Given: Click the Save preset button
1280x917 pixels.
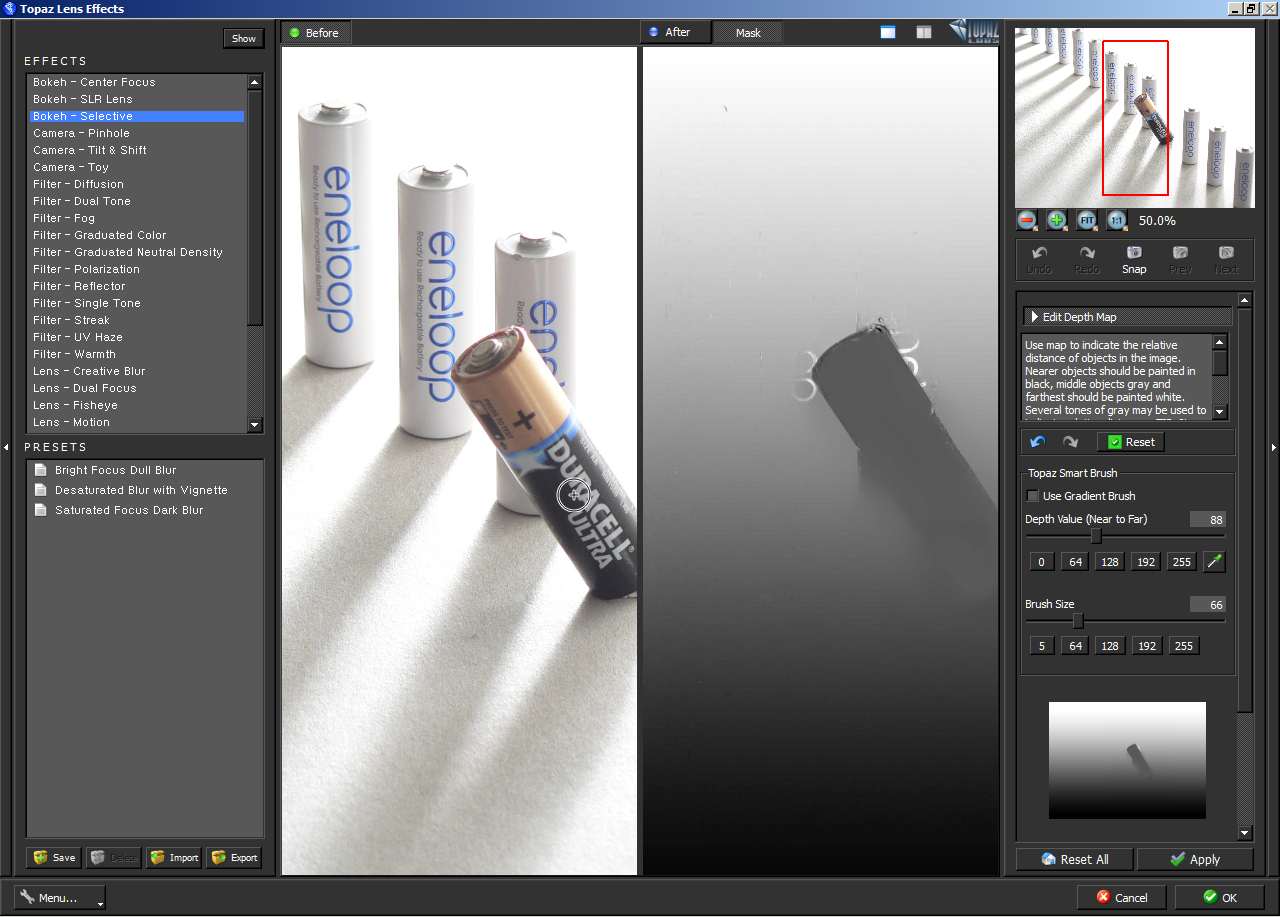Looking at the screenshot, I should pos(54,858).
